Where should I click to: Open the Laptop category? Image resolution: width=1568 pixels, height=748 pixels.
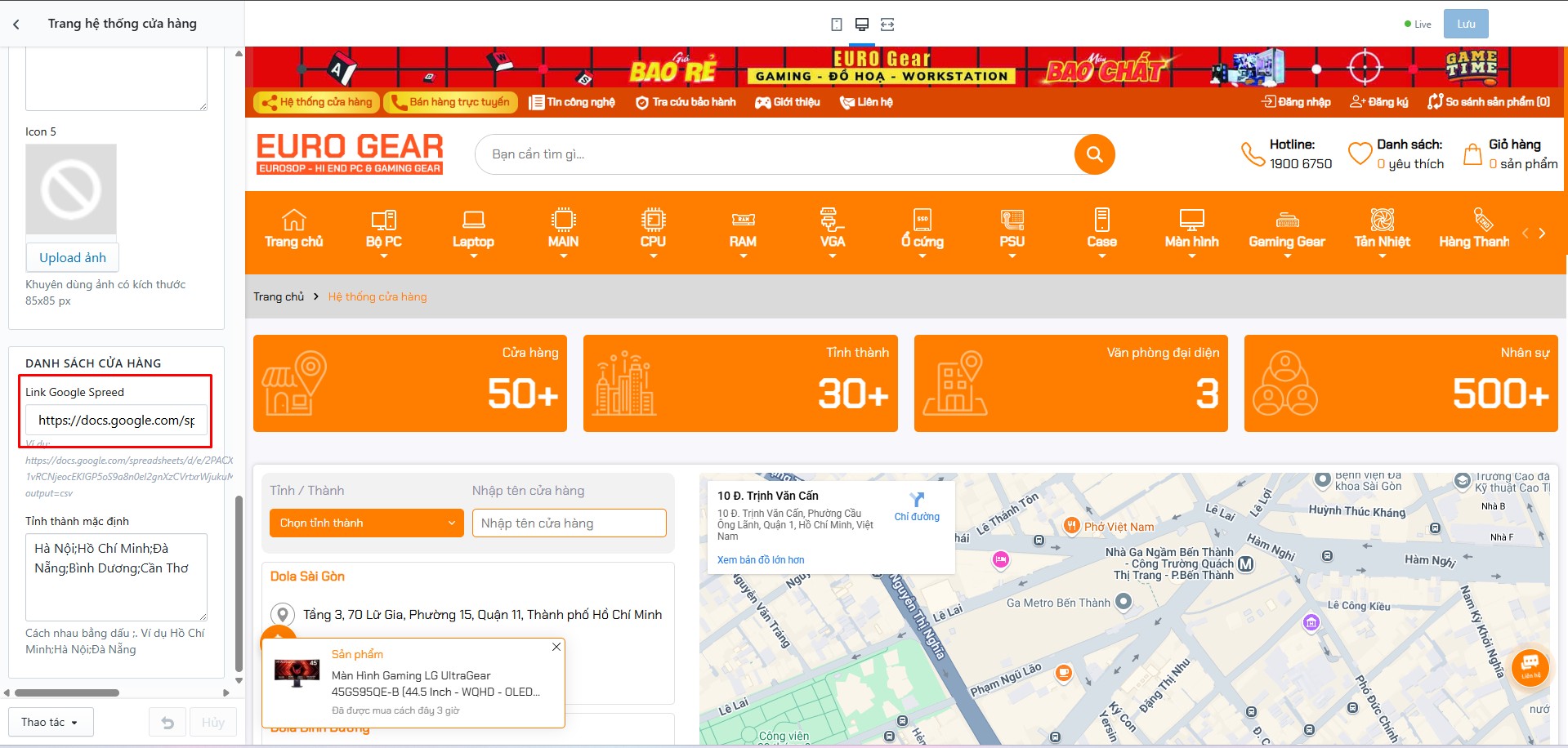click(474, 229)
